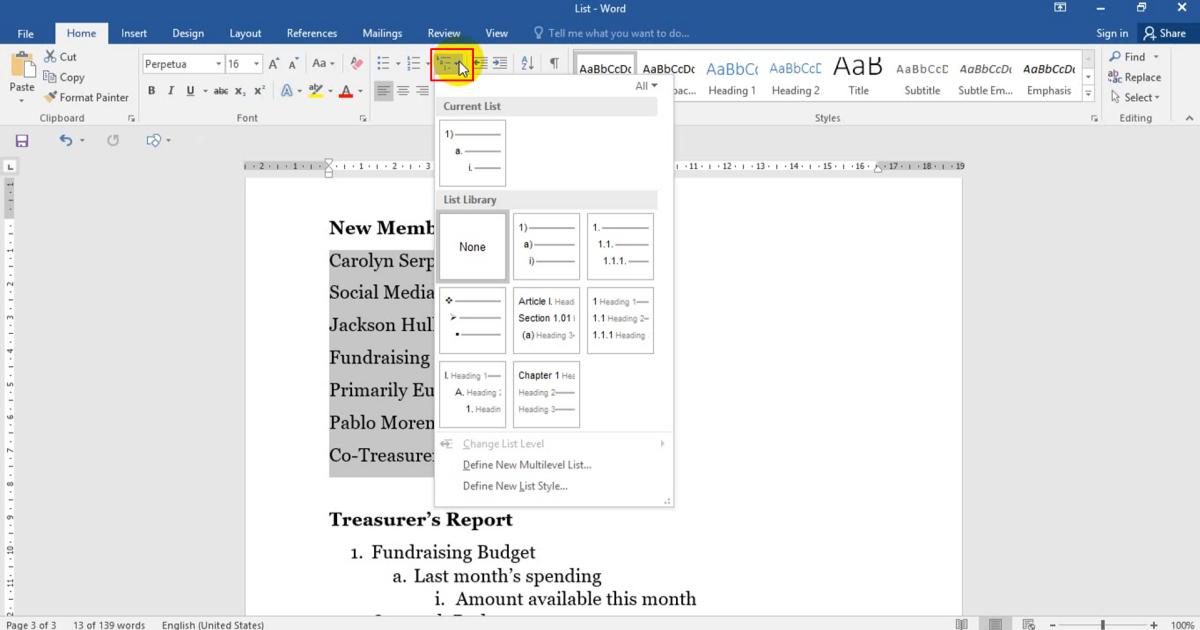Switch to Print Layout view in status bar
This screenshot has height=630, width=1200.
tap(995, 624)
